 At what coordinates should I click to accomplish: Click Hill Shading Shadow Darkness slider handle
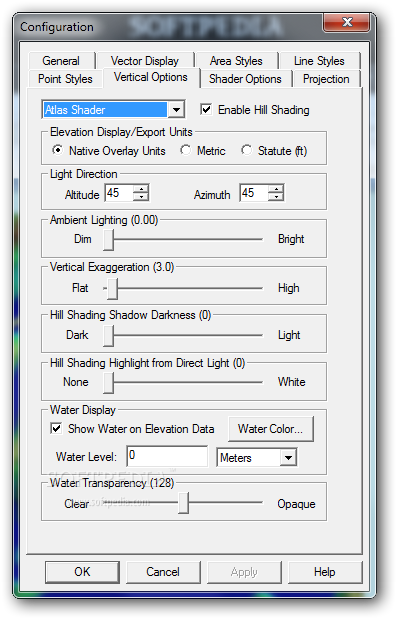[x=109, y=336]
